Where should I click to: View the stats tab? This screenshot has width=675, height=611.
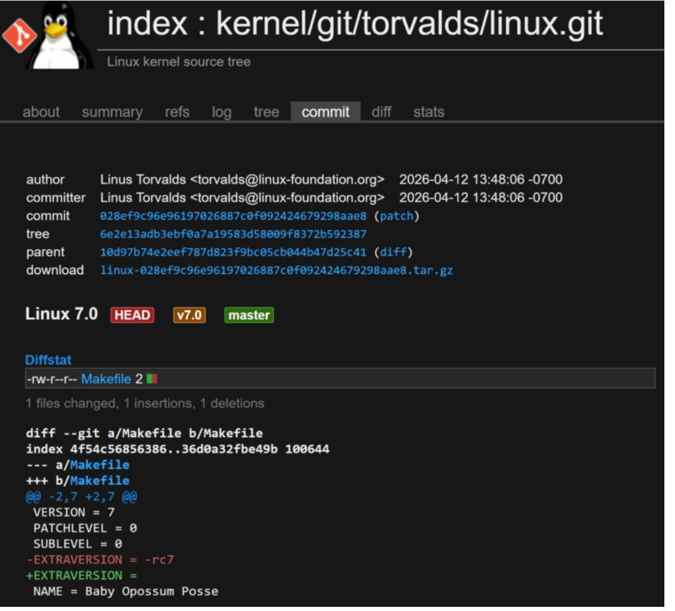(428, 112)
